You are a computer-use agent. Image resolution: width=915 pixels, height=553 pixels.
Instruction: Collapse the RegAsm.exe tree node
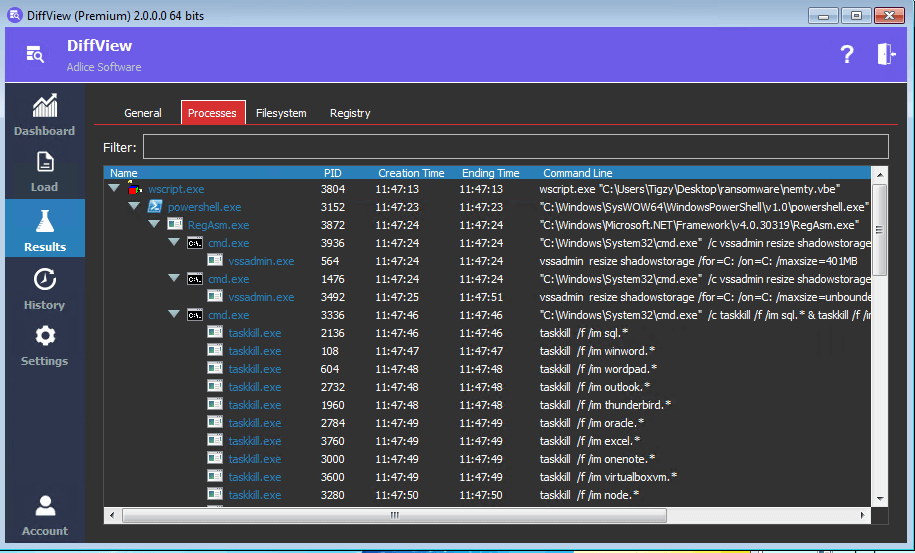pos(154,225)
